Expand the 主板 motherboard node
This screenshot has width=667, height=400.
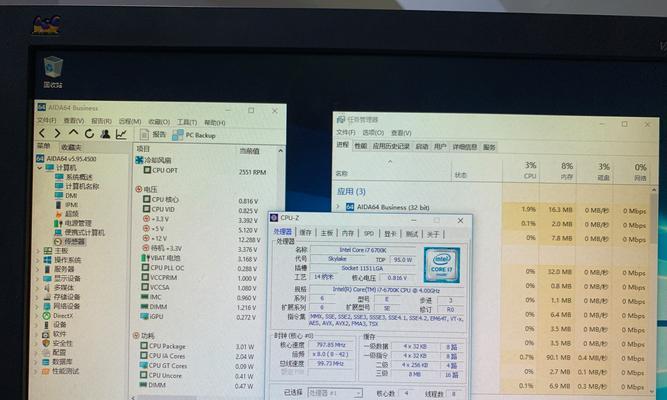(38, 251)
